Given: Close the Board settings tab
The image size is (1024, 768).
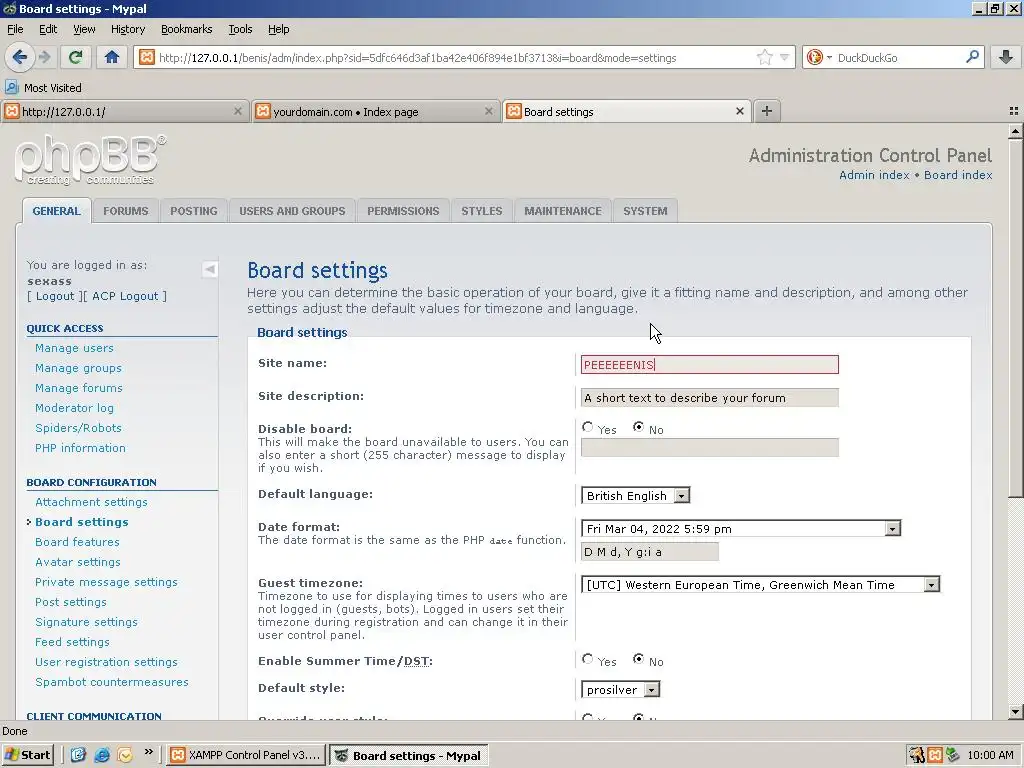Looking at the screenshot, I should click(x=740, y=111).
